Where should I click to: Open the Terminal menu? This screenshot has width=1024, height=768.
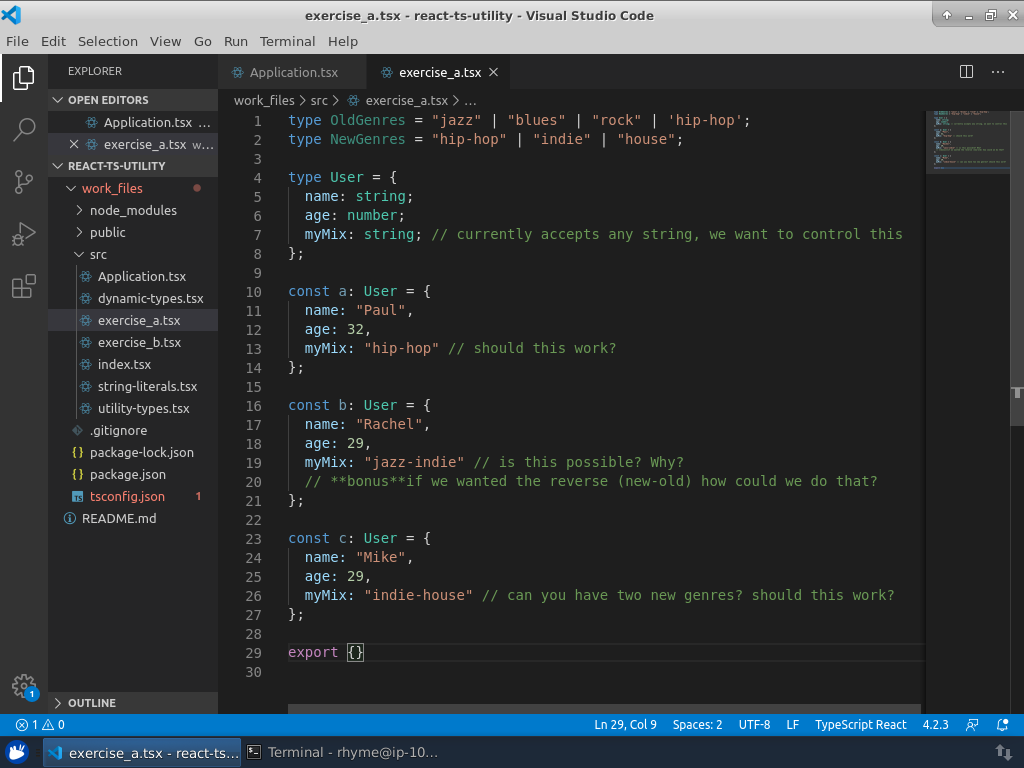click(287, 41)
